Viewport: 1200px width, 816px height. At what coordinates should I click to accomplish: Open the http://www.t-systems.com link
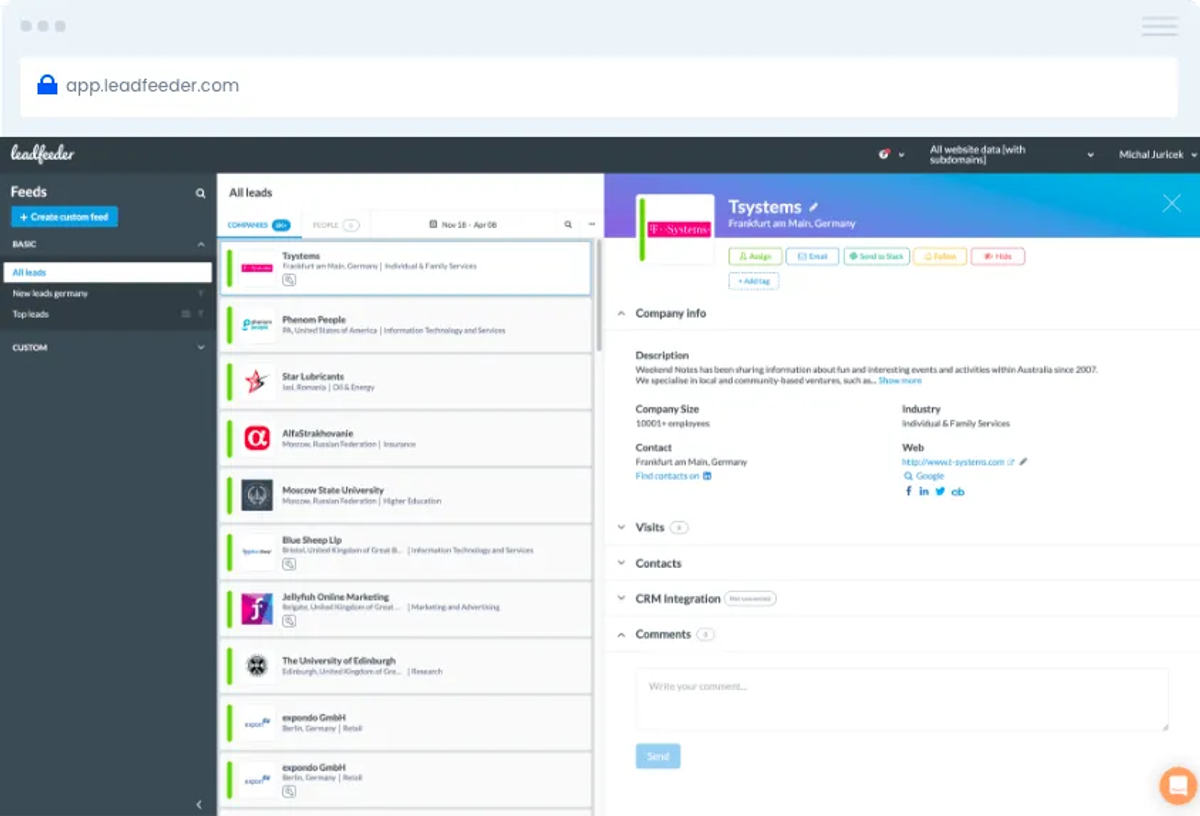click(953, 462)
